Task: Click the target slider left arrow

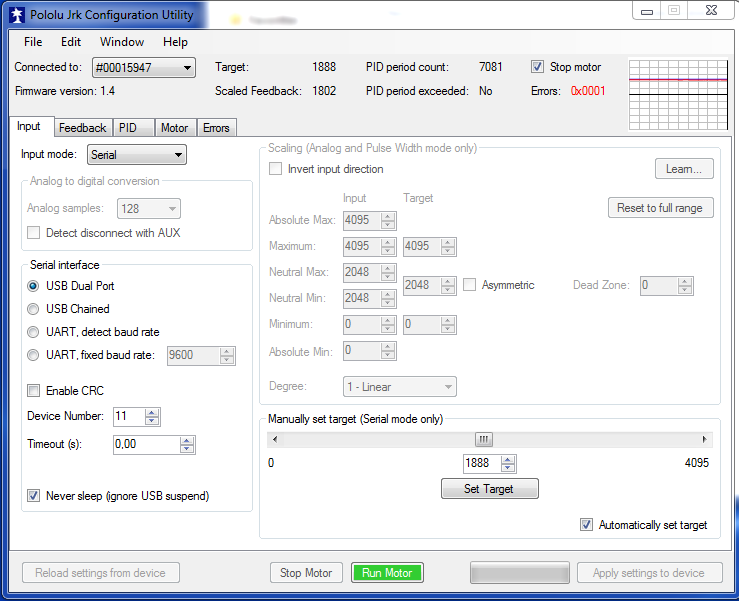Action: pos(275,439)
